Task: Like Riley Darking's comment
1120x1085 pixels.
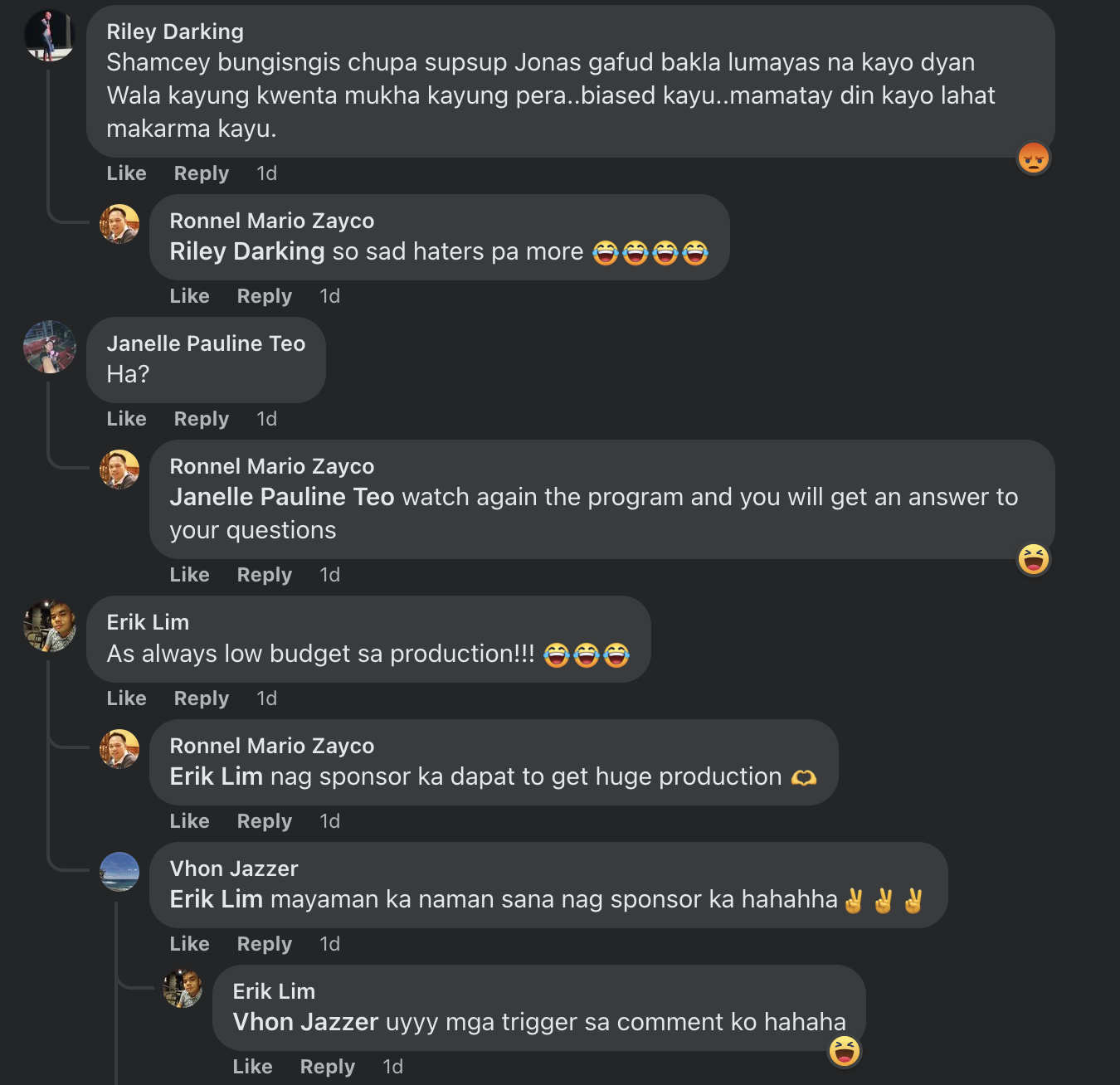Action: (x=126, y=173)
